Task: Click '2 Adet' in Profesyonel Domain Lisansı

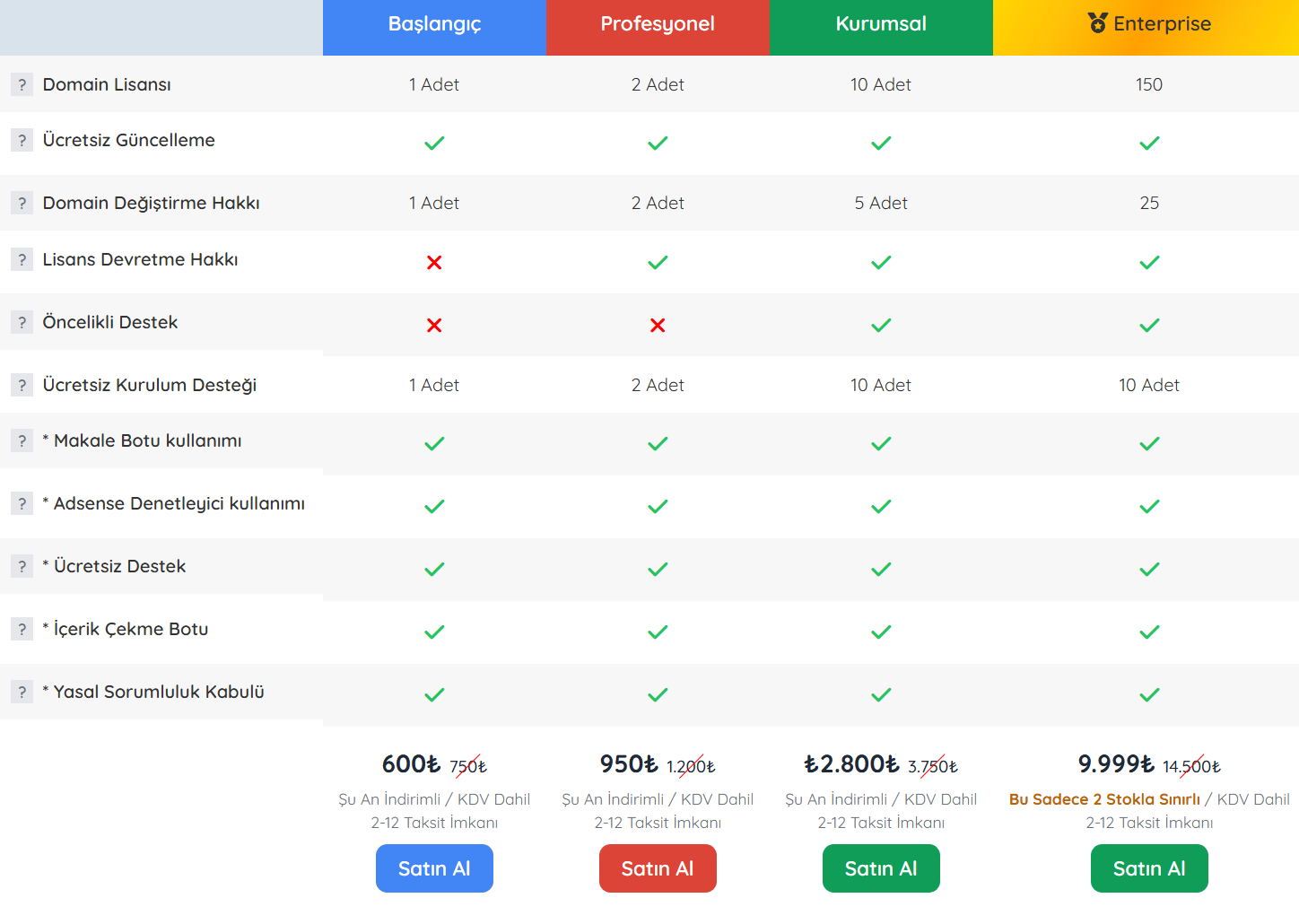Action: click(x=658, y=84)
